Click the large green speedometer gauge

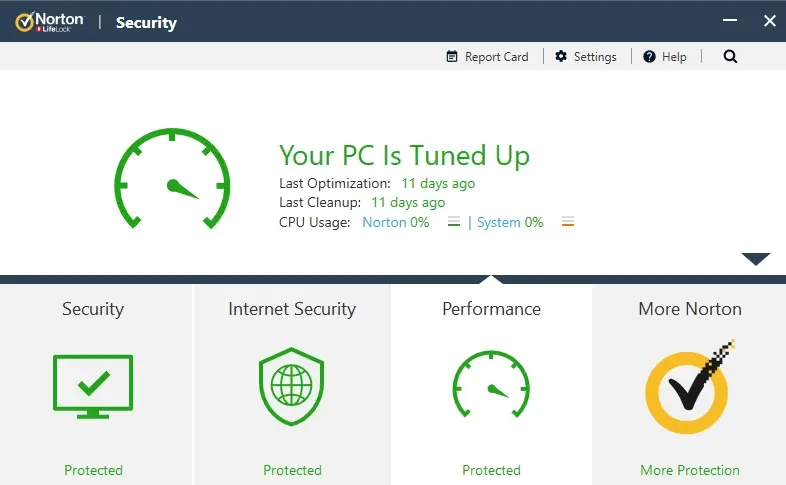(172, 178)
